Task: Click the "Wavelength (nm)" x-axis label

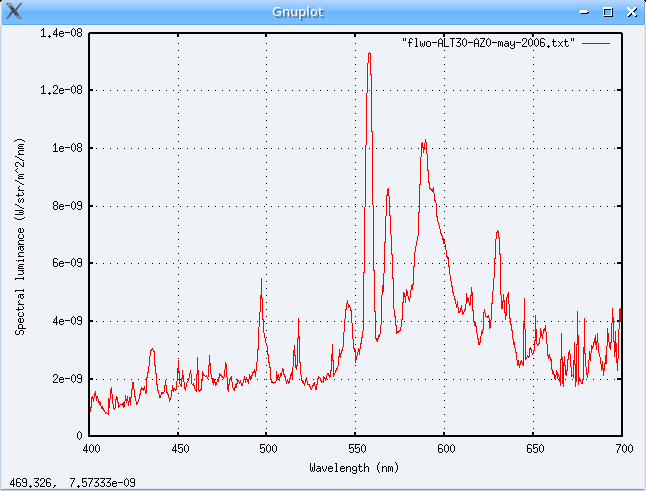Action: (x=356, y=467)
